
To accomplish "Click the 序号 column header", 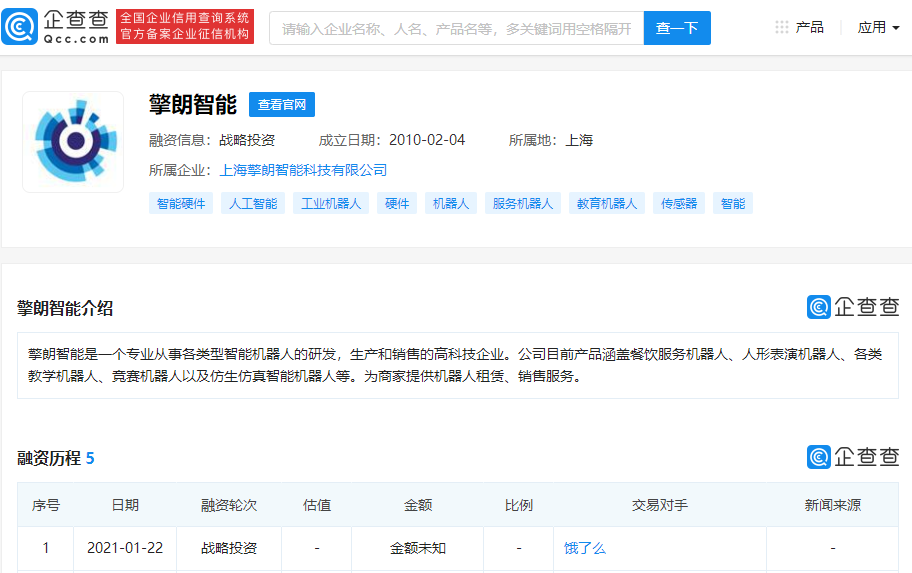I will pos(46,505).
